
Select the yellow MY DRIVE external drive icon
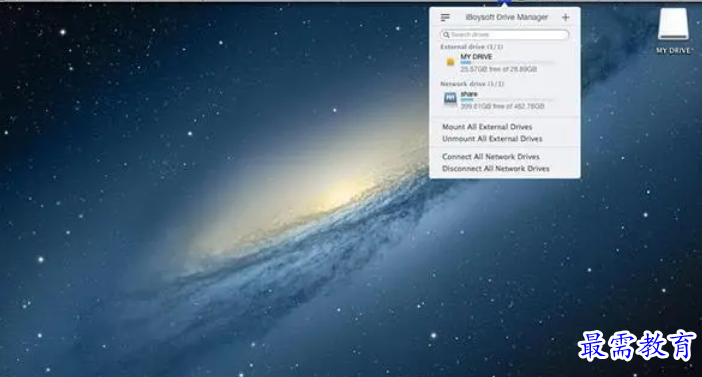point(450,62)
